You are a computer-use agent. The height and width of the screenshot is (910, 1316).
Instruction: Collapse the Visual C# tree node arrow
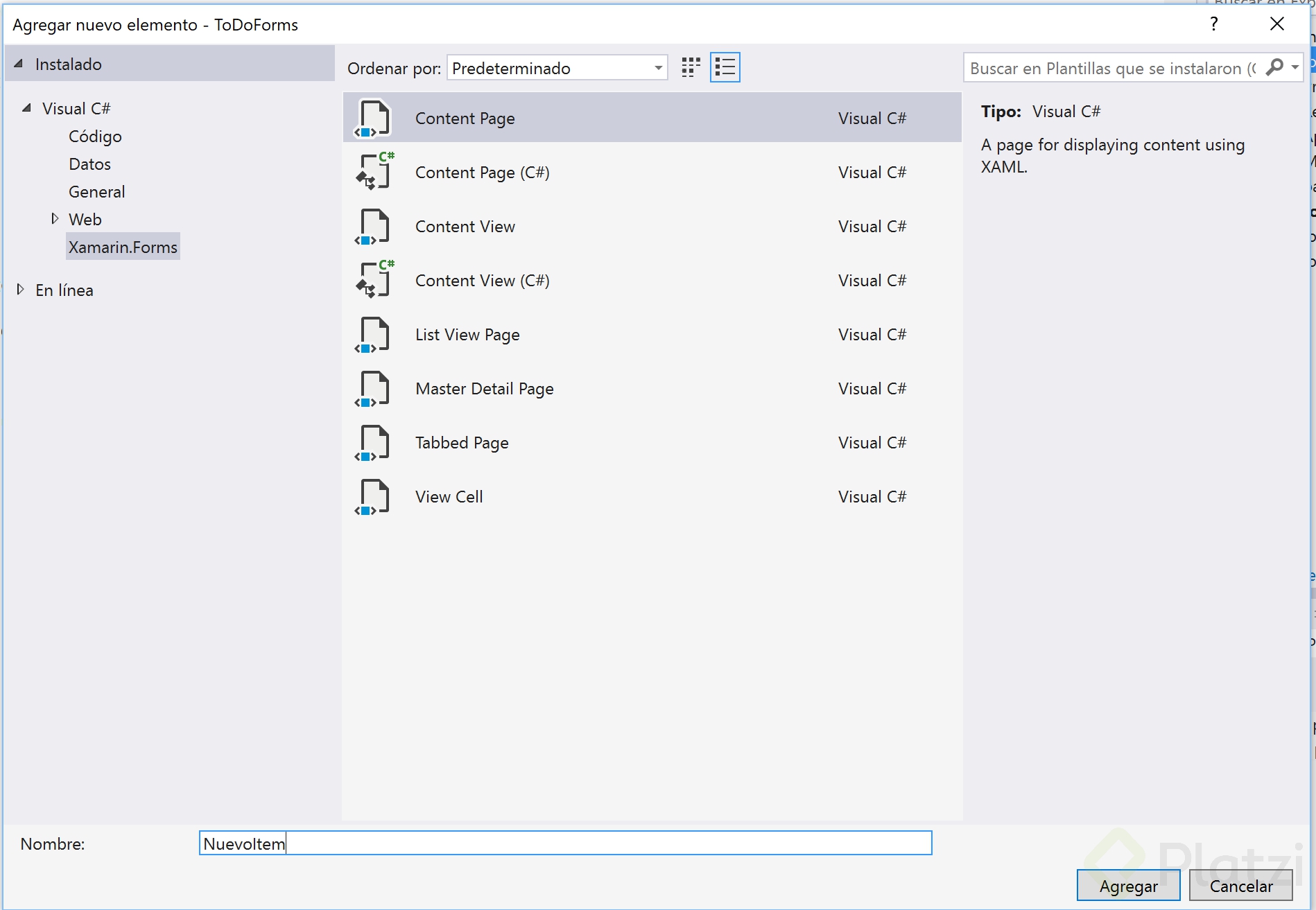pyautogui.click(x=27, y=108)
